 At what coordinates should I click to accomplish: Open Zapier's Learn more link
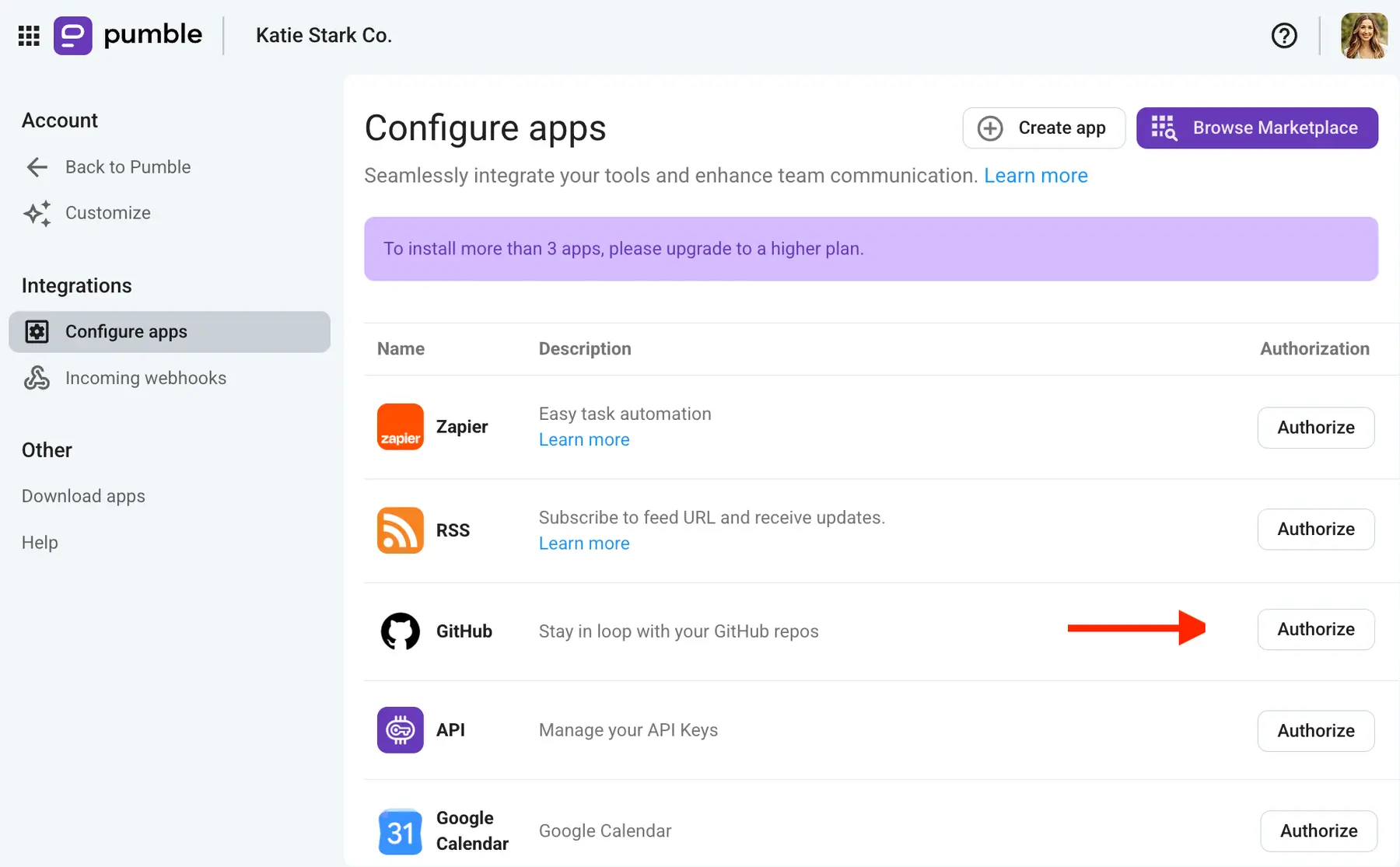point(584,440)
